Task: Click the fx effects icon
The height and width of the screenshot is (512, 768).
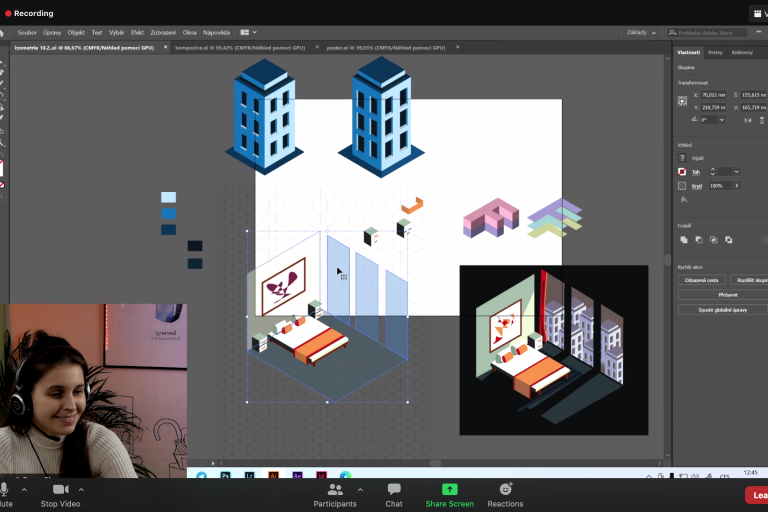Action: (684, 199)
